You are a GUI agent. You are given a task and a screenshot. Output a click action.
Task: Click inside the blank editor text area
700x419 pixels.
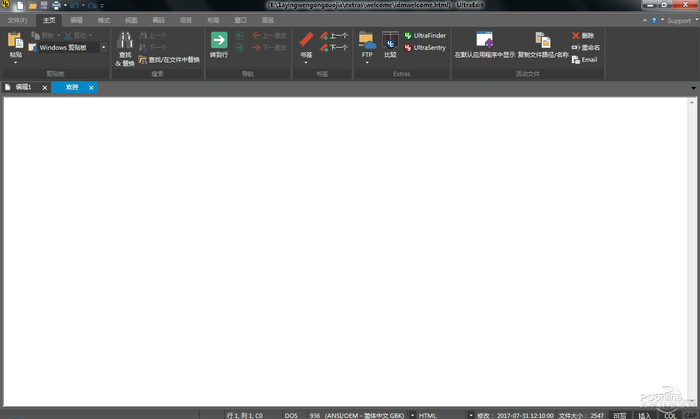point(350,250)
